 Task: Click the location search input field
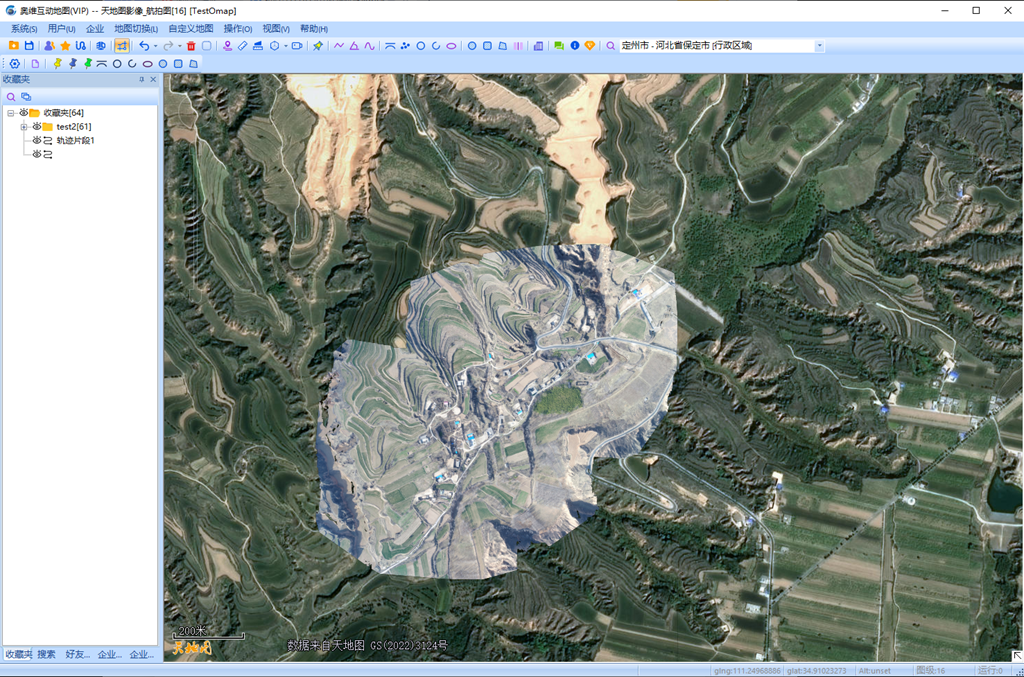[715, 46]
